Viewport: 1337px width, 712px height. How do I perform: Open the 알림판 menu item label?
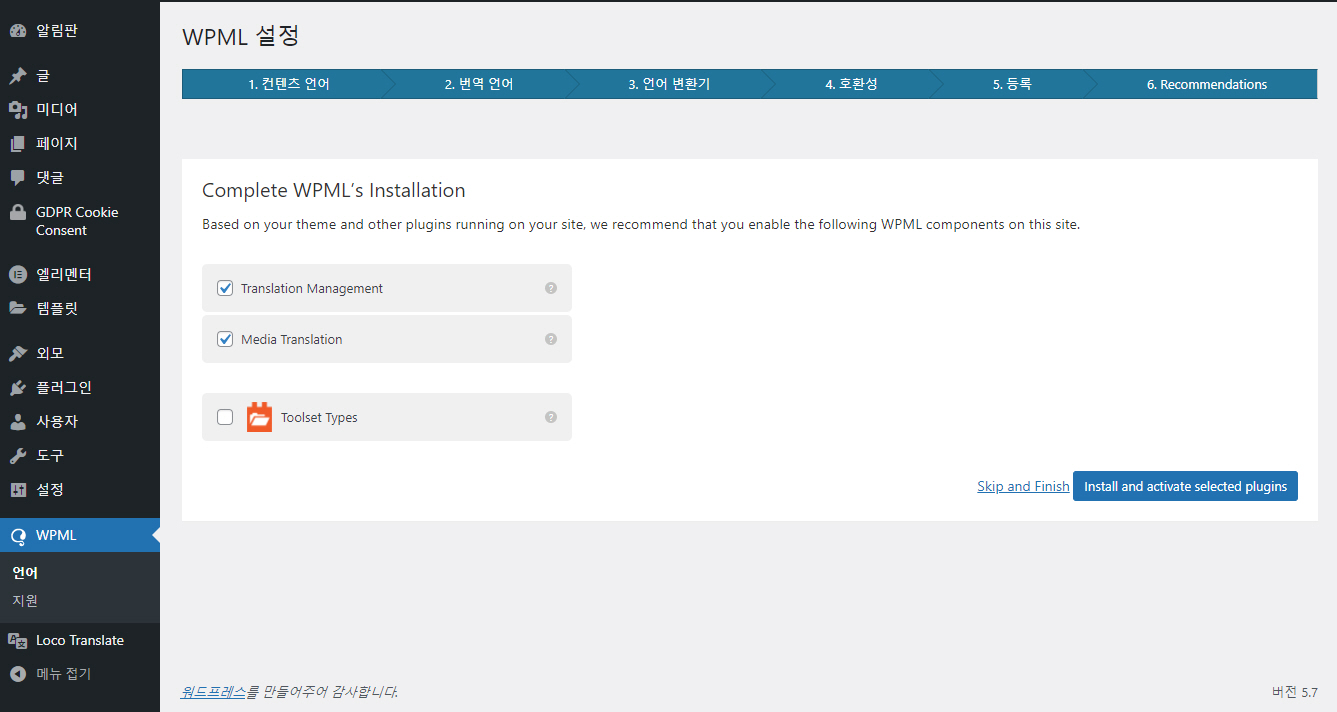pyautogui.click(x=57, y=31)
